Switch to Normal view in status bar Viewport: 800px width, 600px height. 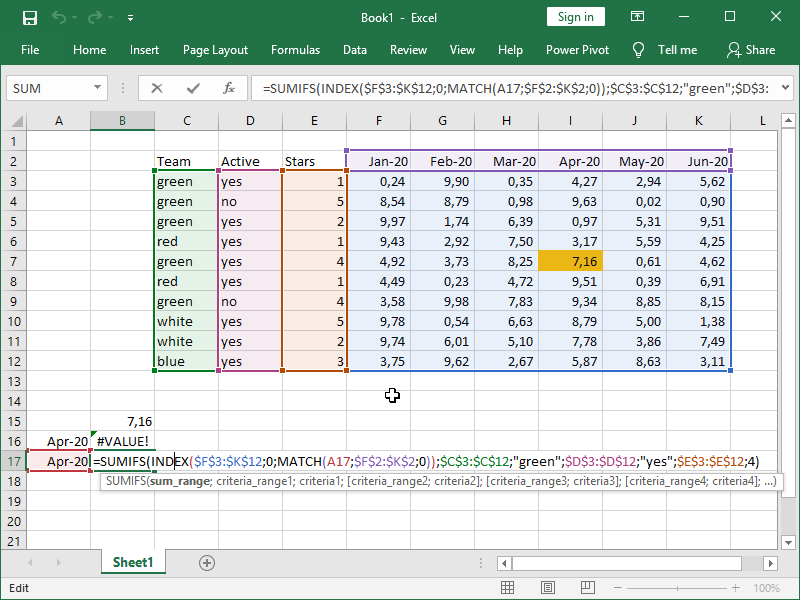[x=507, y=588]
